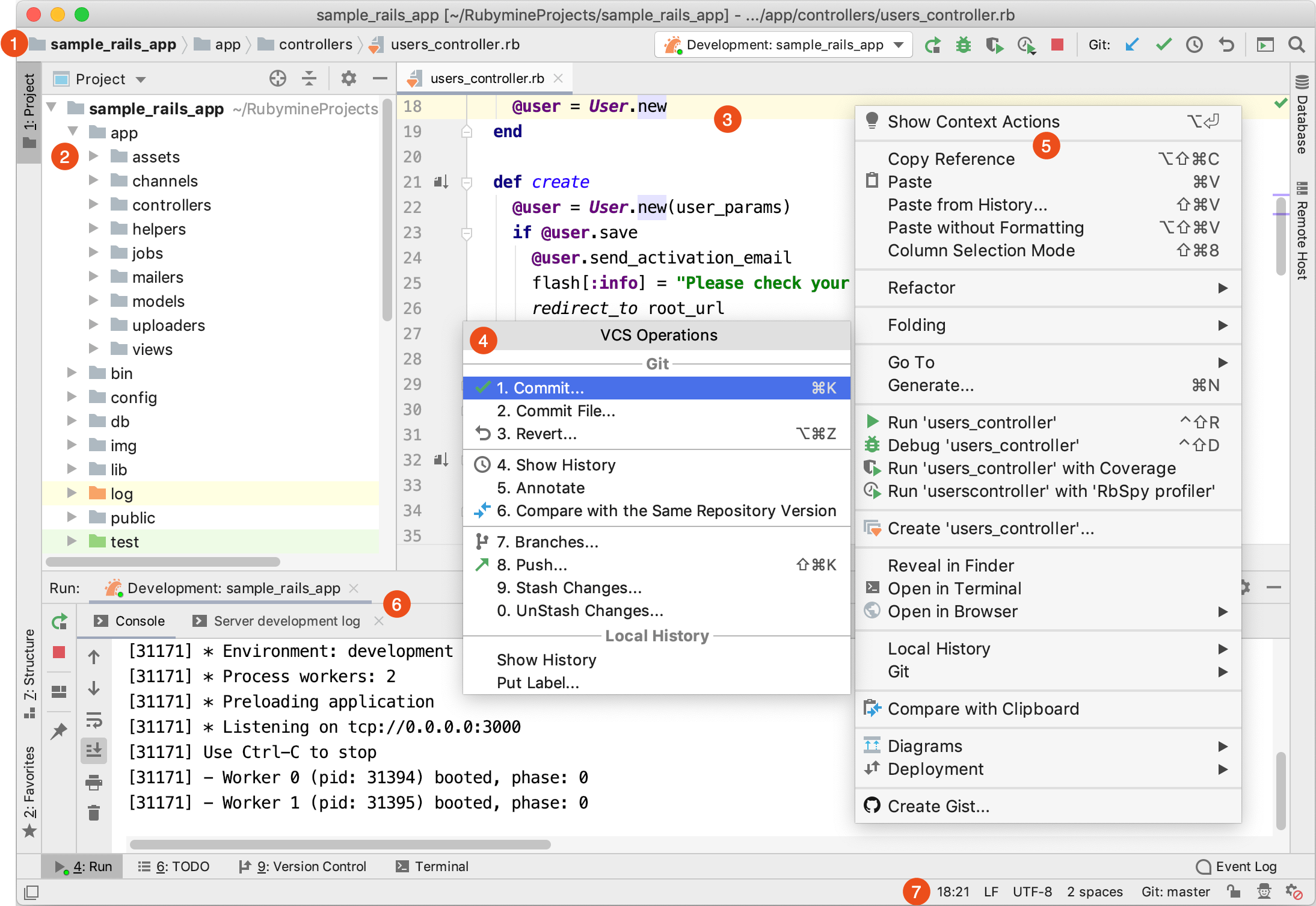Viewport: 1316px width, 906px height.
Task: Revert changes using the Git rollback icon
Action: click(x=1225, y=45)
